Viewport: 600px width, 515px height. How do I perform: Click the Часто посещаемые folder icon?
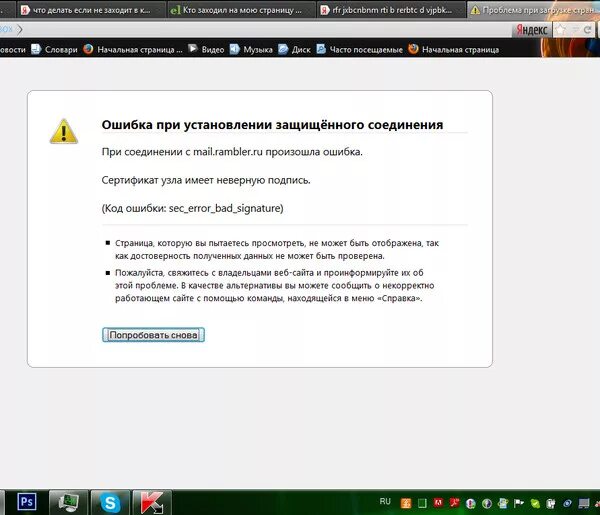click(x=321, y=49)
